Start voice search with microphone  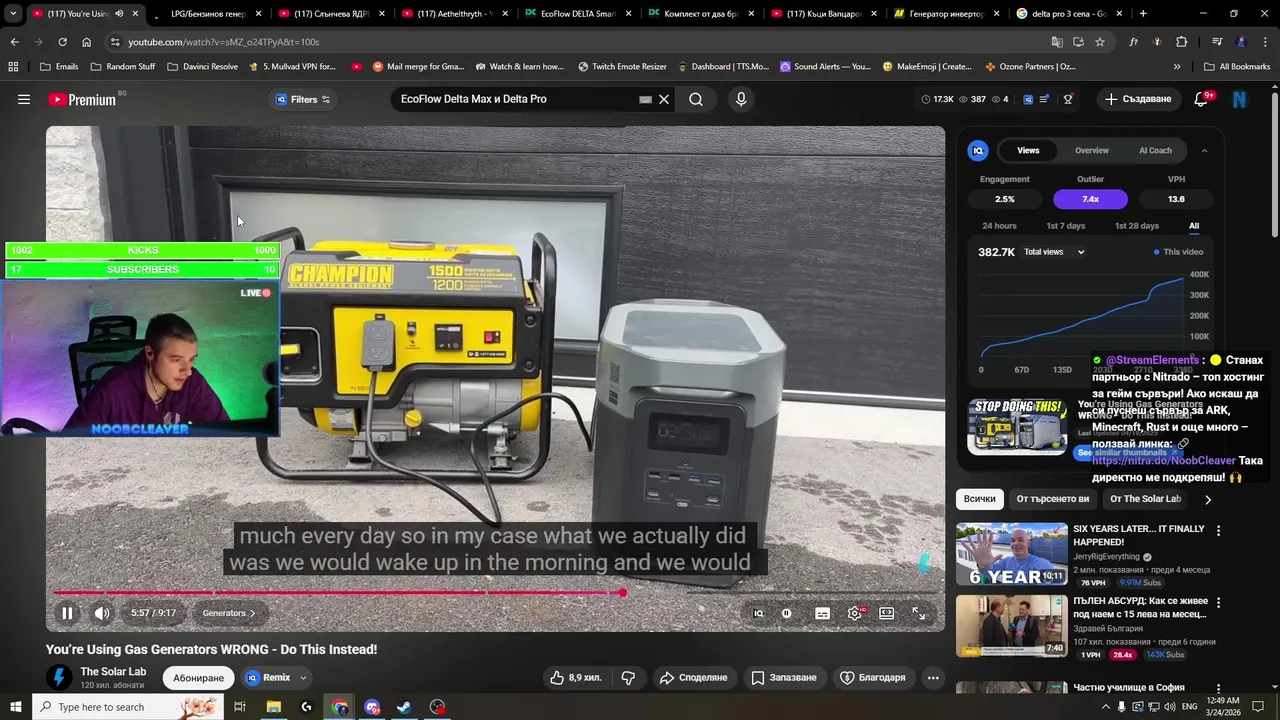point(741,99)
